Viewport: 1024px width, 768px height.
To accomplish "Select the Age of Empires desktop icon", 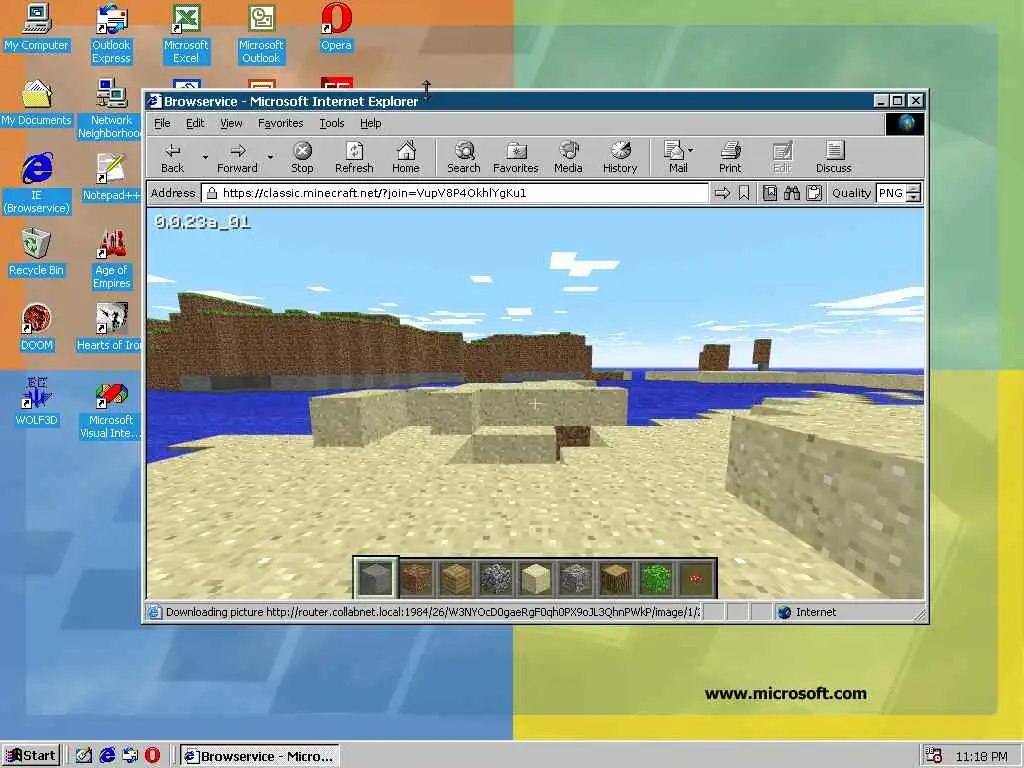I will coord(112,259).
